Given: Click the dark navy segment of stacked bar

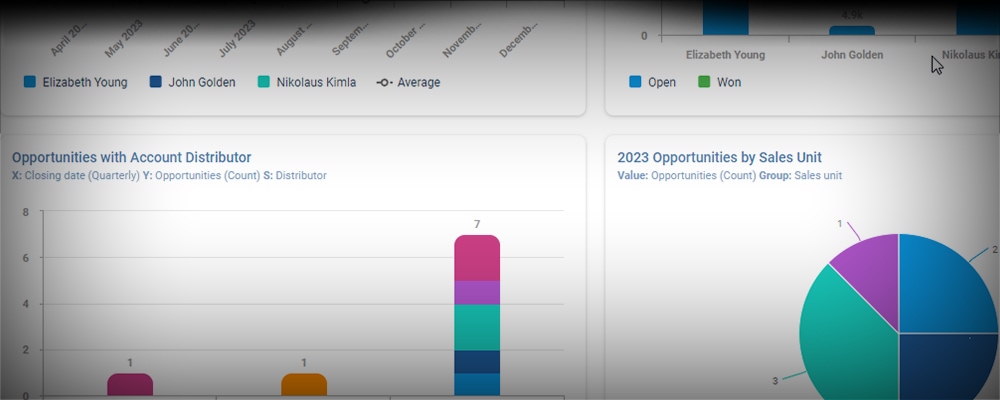Looking at the screenshot, I should click(477, 362).
